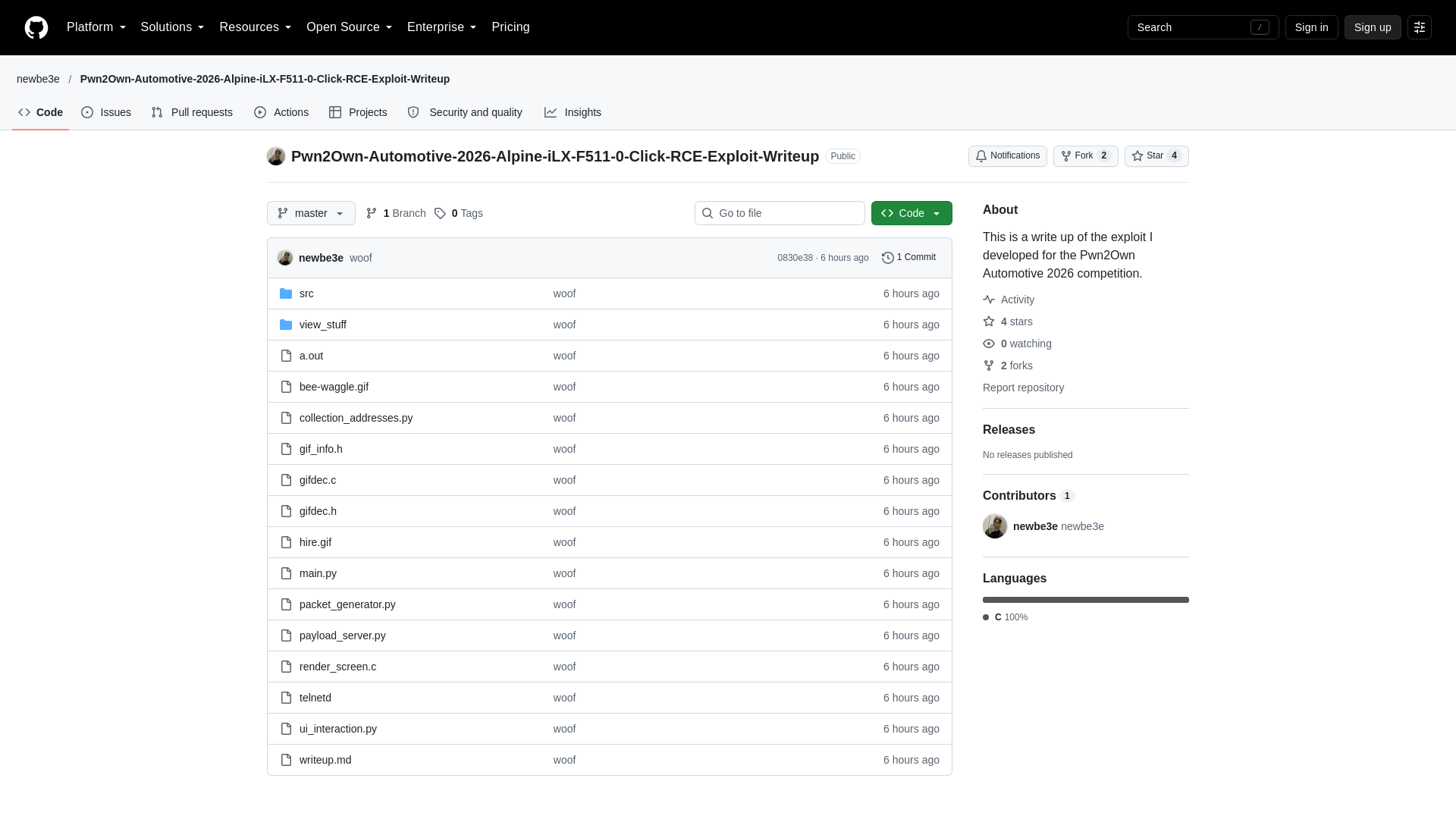
Task: Open the payload_server.py file
Action: coord(343,635)
